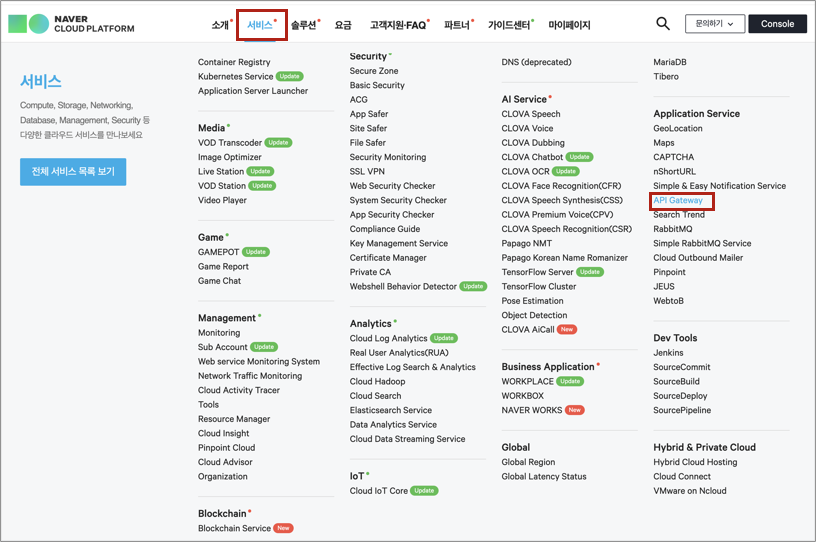The width and height of the screenshot is (816, 542).
Task: Open Simple & Easy Notification Service
Action: (719, 186)
